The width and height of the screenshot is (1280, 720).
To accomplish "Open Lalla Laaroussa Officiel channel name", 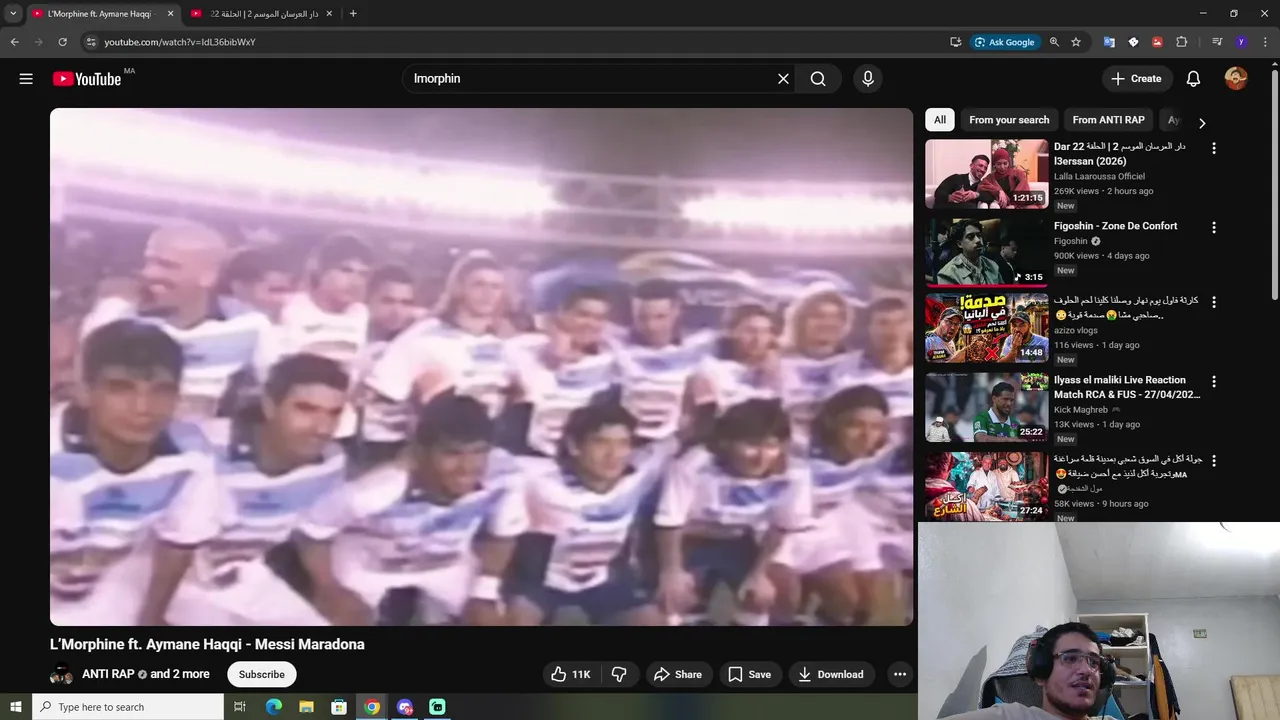I will [1099, 176].
